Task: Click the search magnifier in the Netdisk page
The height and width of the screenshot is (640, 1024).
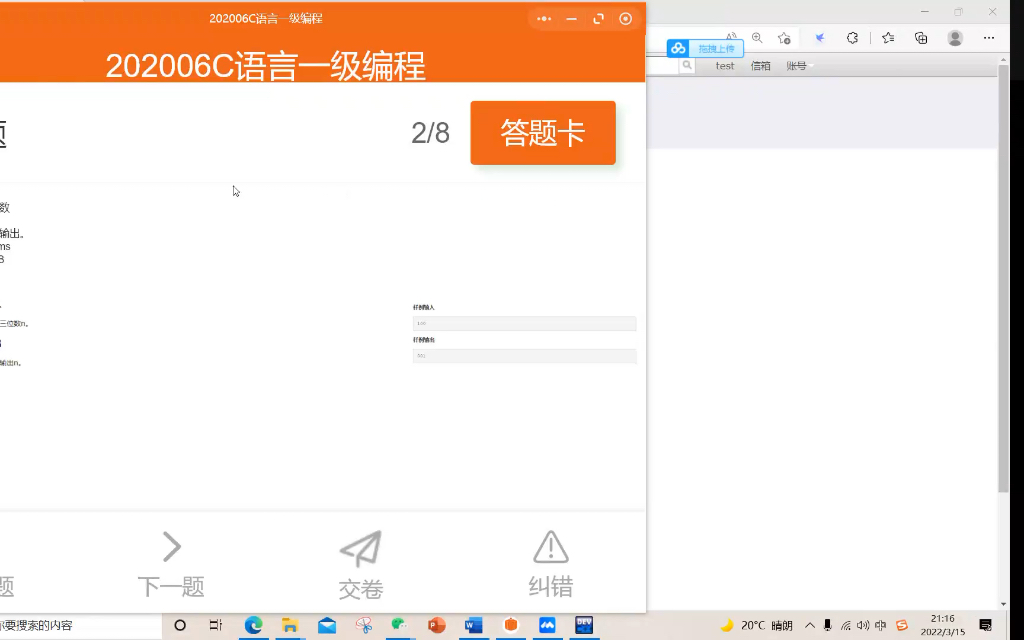Action: 687,65
